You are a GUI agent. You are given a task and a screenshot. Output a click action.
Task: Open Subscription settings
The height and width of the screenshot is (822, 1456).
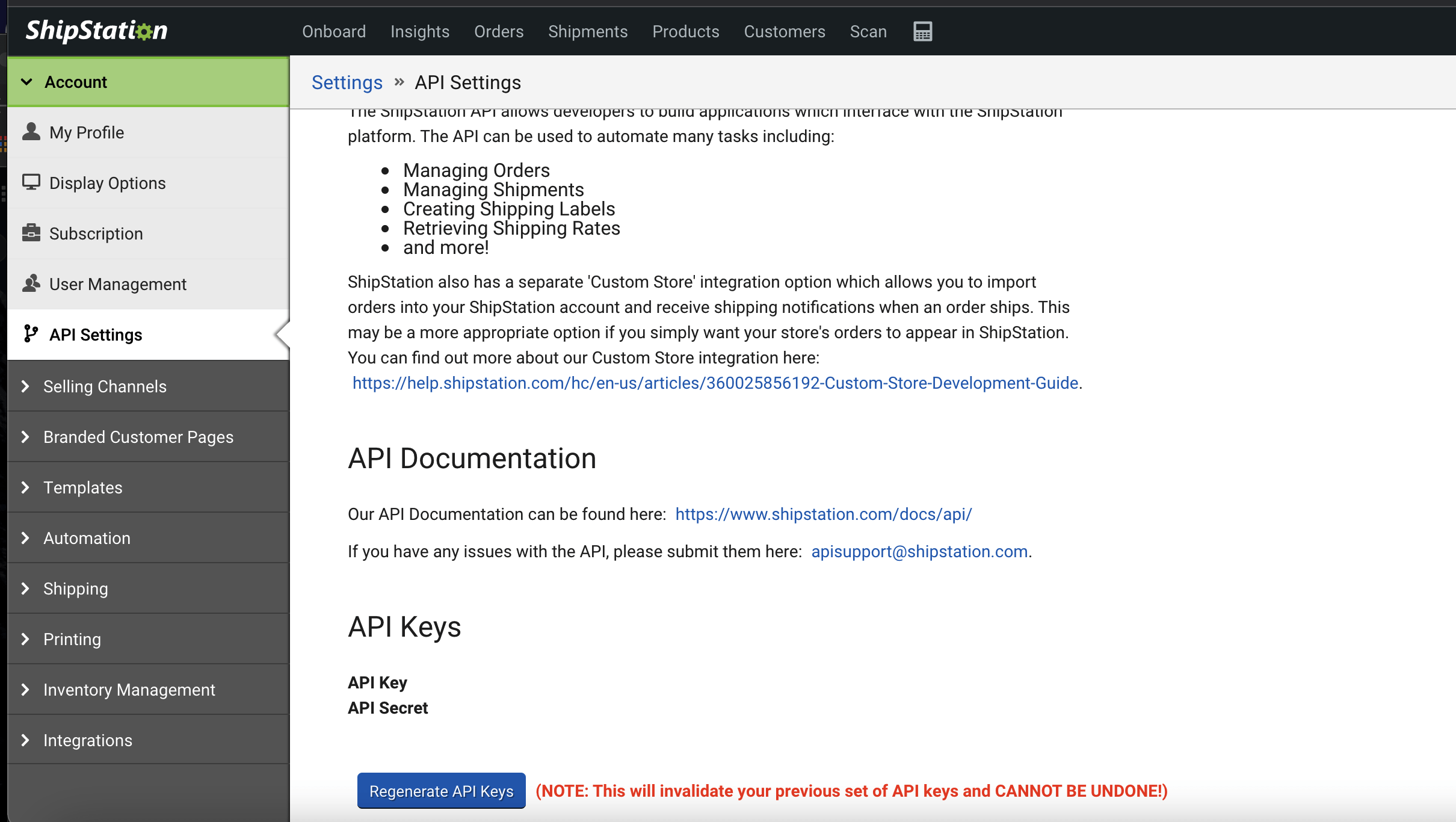148,233
